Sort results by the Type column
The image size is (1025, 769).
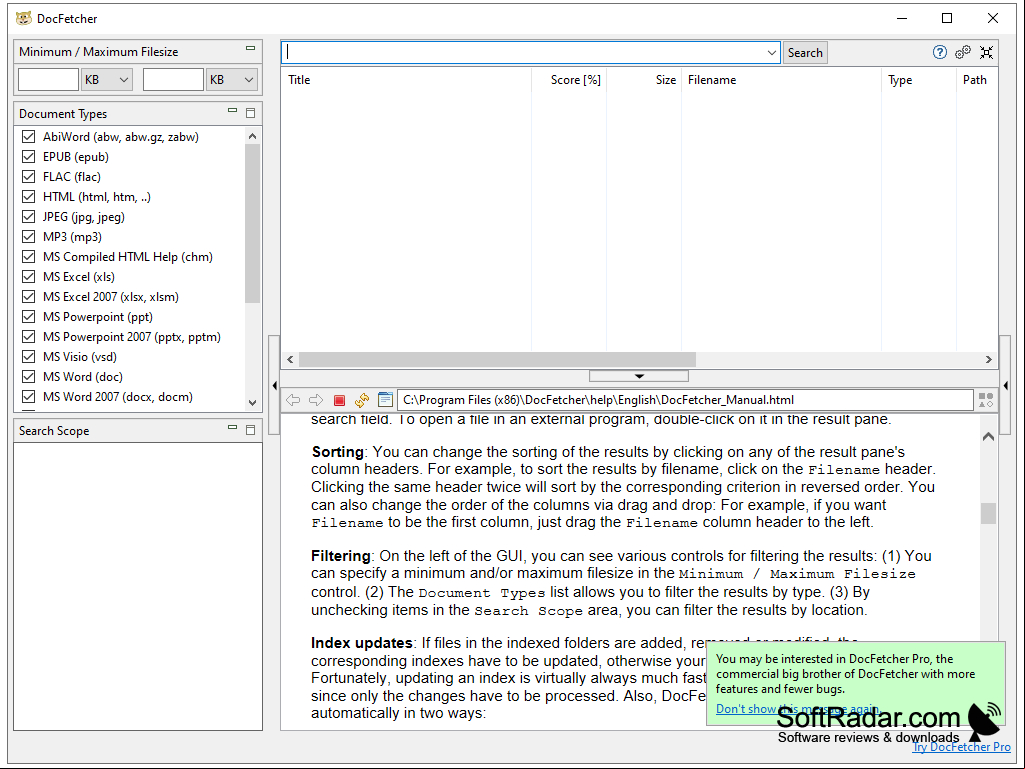click(x=918, y=80)
